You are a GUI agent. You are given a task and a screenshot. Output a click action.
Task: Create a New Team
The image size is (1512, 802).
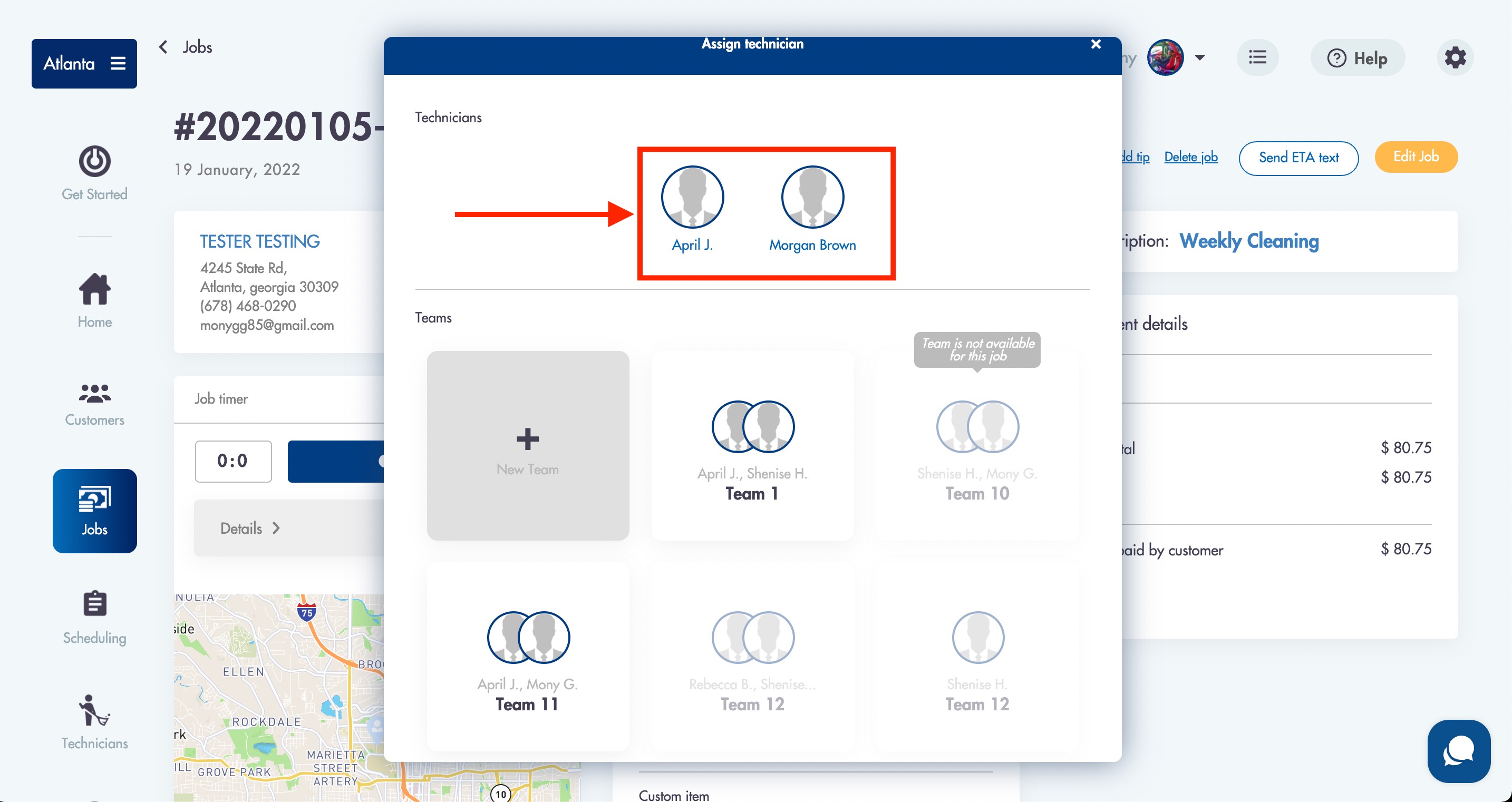(x=528, y=446)
